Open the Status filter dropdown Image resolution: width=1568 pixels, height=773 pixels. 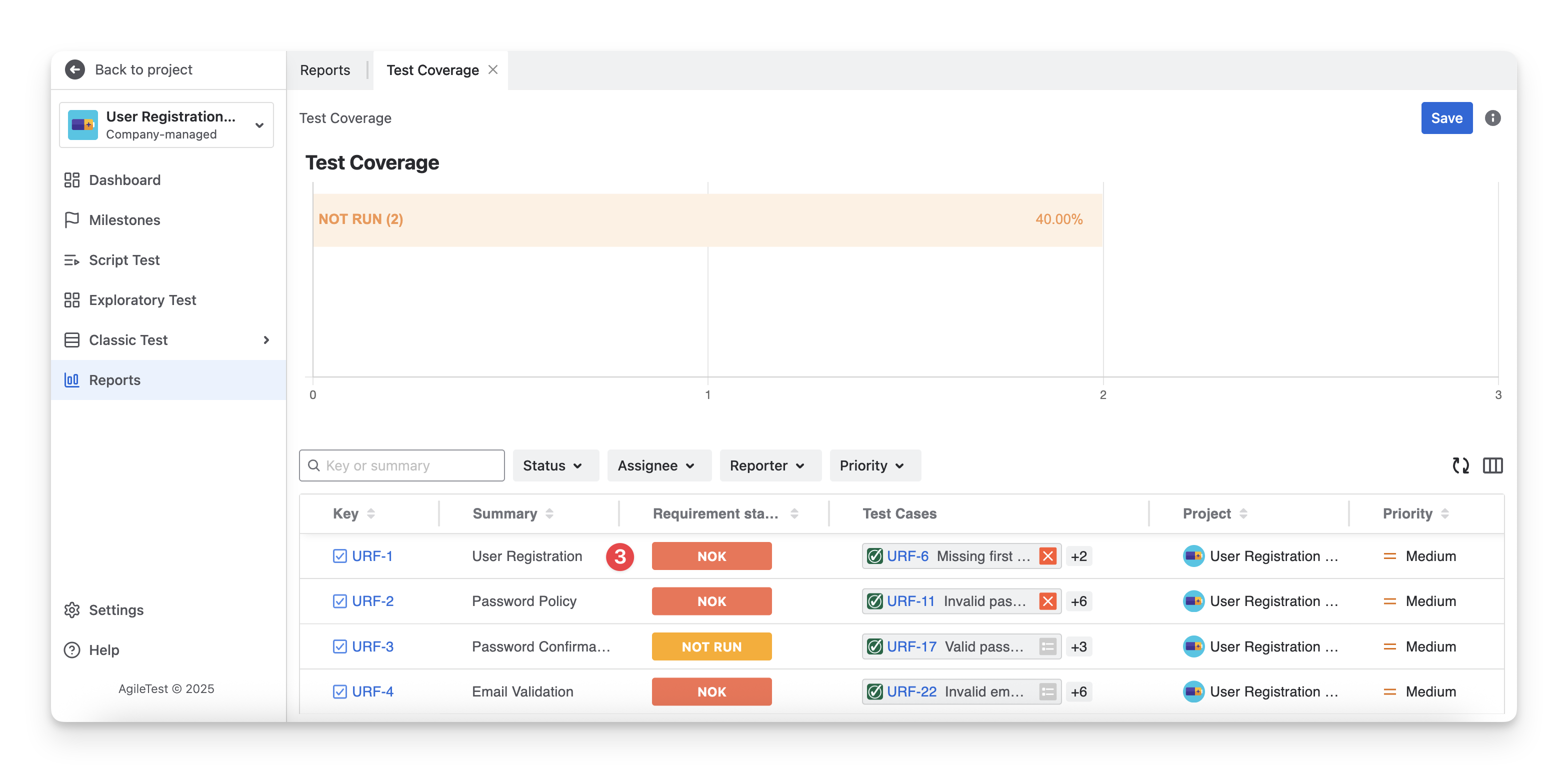point(552,465)
